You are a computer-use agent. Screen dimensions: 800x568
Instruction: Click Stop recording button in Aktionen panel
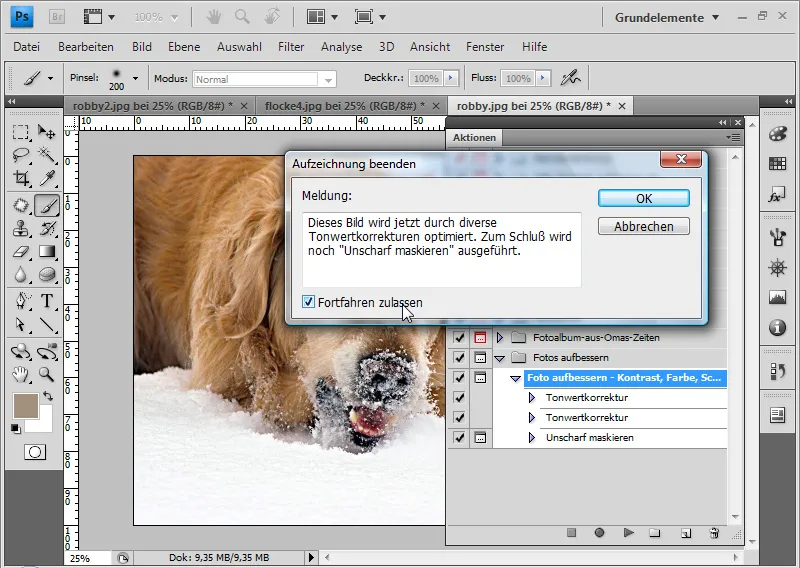(571, 533)
